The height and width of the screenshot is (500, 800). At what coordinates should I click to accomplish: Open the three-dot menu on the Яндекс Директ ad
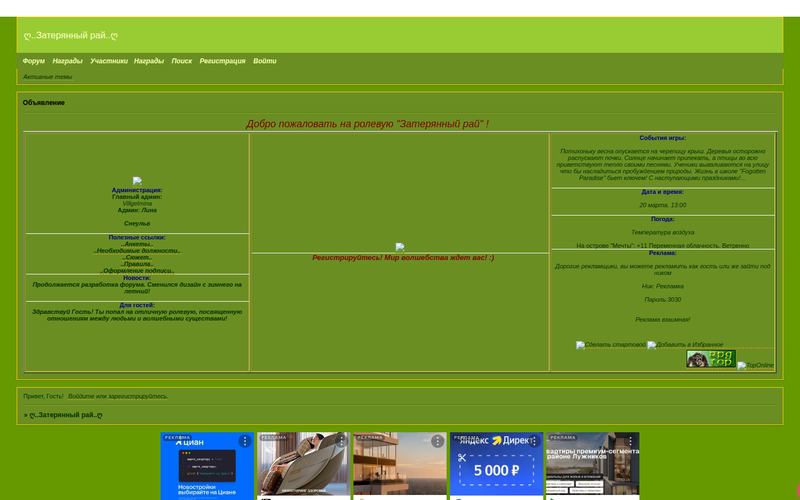pos(534,441)
